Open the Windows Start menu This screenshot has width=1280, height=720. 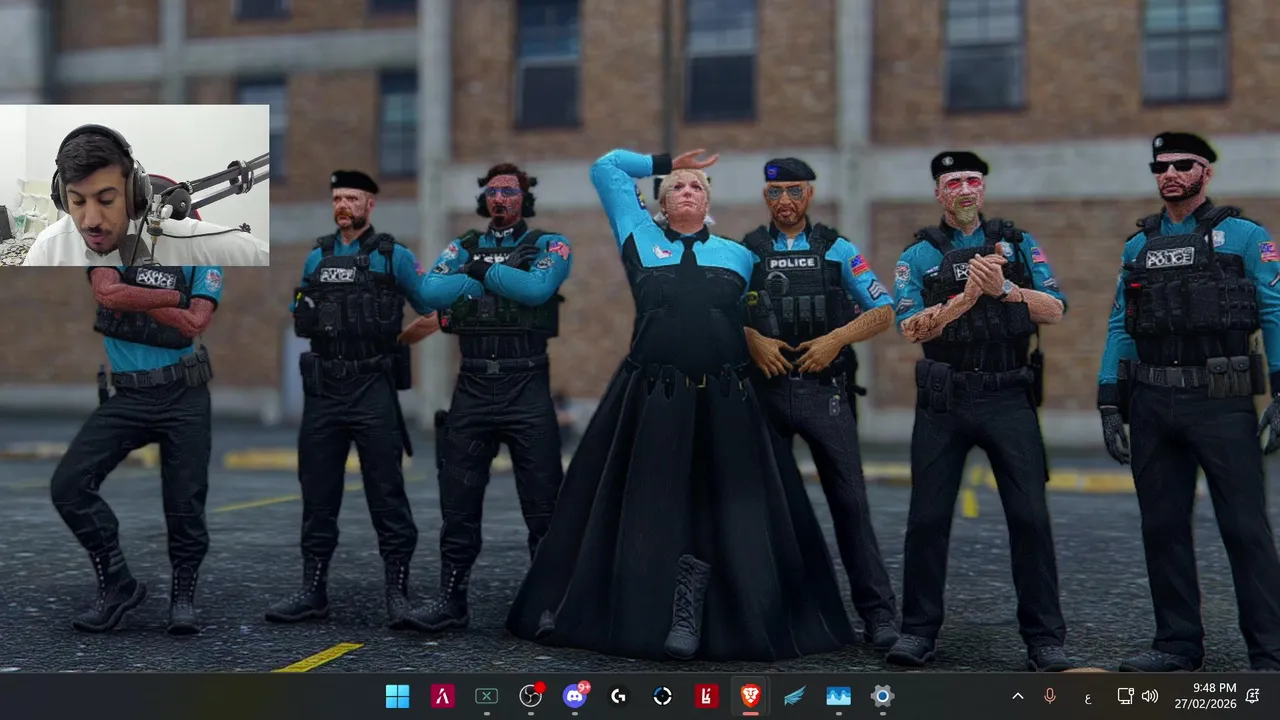pos(397,696)
